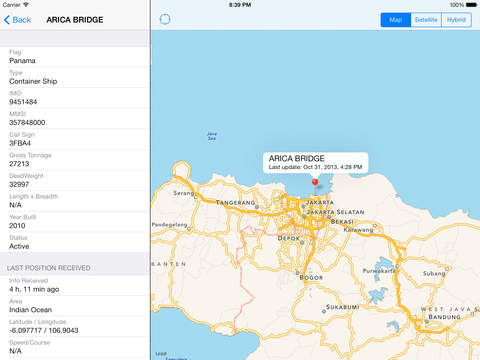Select the Flag Panama row
480x360 pixels.
(x=75, y=57)
